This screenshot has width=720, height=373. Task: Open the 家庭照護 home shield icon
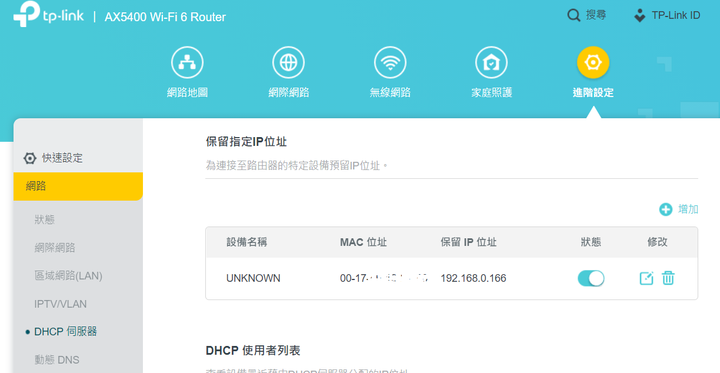491,62
